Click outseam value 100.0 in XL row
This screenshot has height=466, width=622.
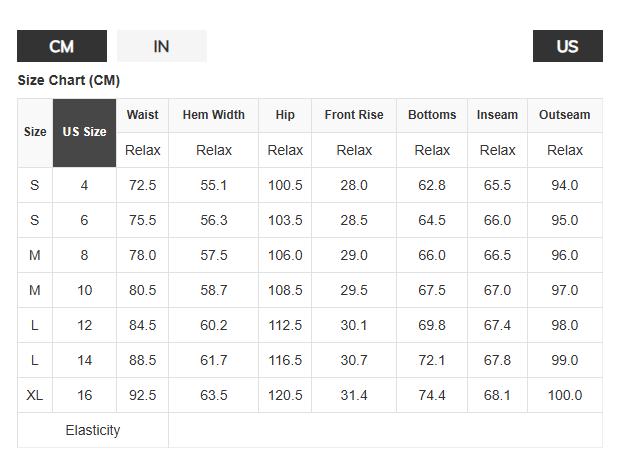tap(565, 395)
